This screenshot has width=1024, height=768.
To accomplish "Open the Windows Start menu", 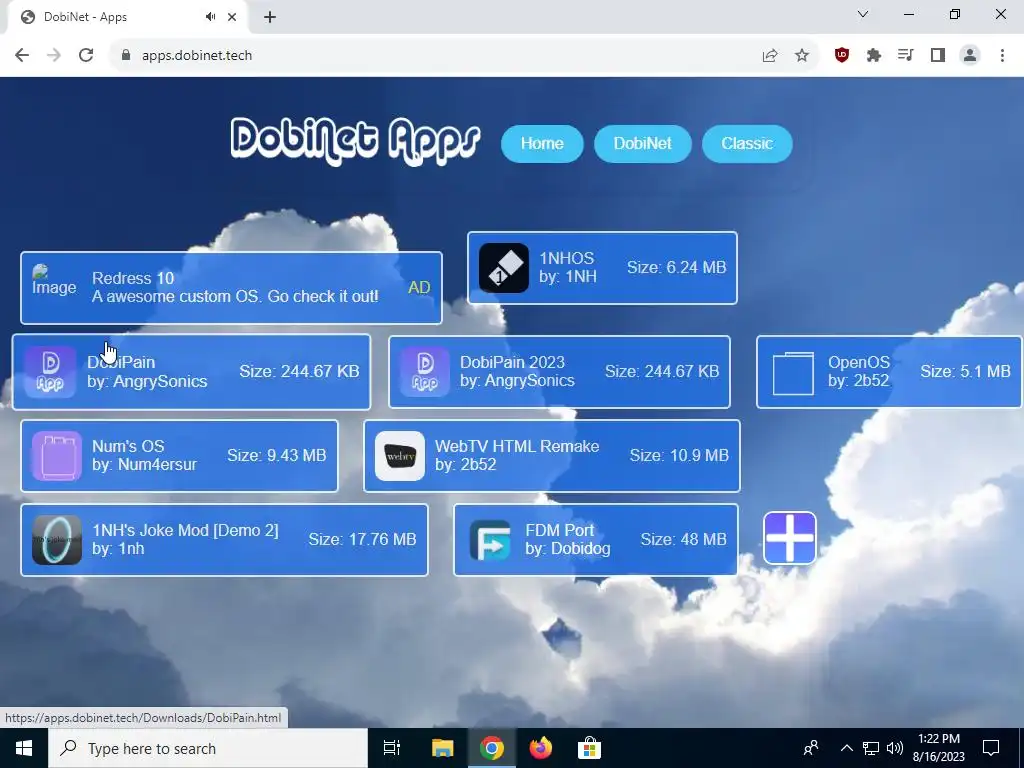I will [x=24, y=748].
